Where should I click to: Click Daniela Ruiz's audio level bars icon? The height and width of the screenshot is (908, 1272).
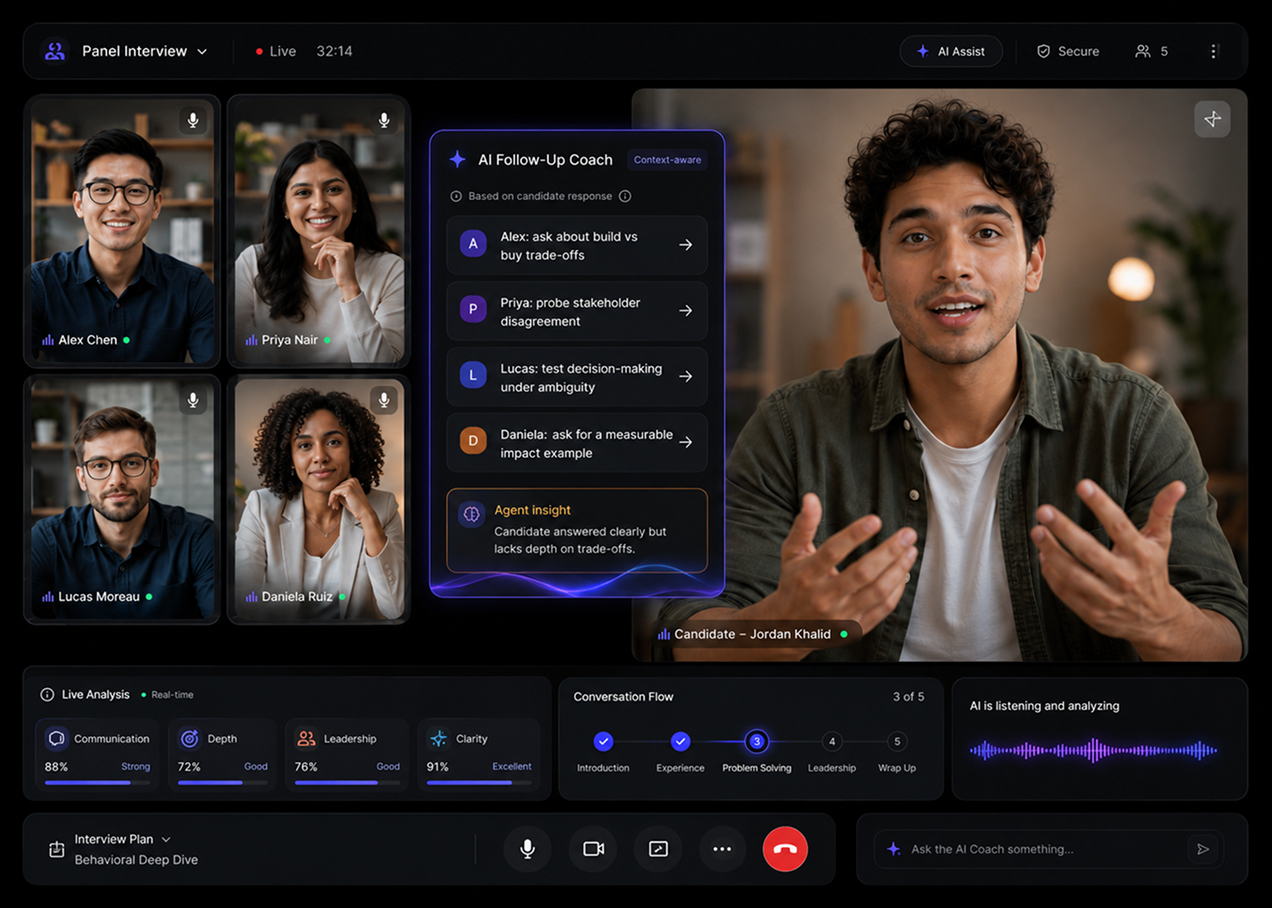251,597
